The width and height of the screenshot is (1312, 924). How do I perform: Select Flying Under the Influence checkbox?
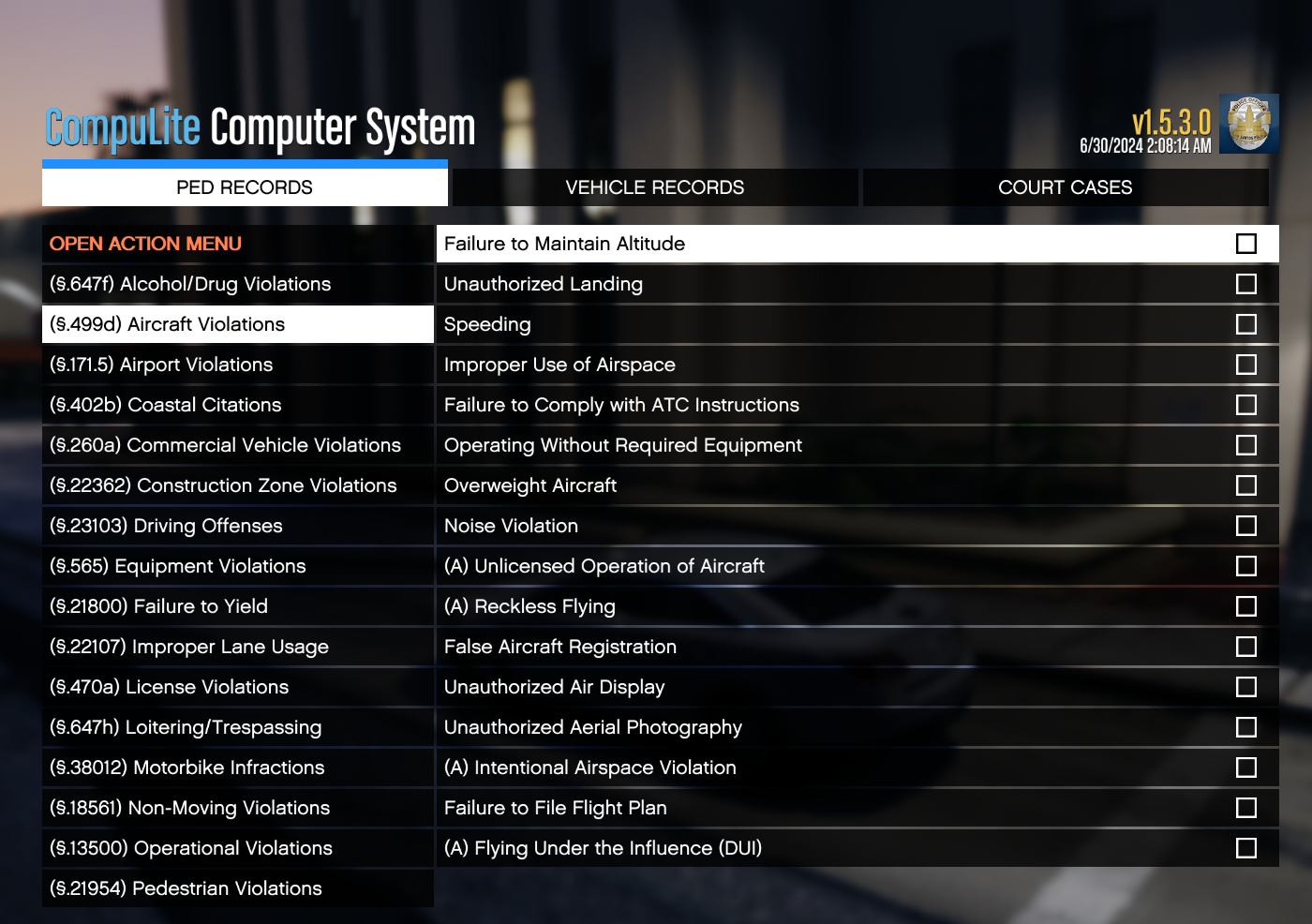click(1245, 848)
